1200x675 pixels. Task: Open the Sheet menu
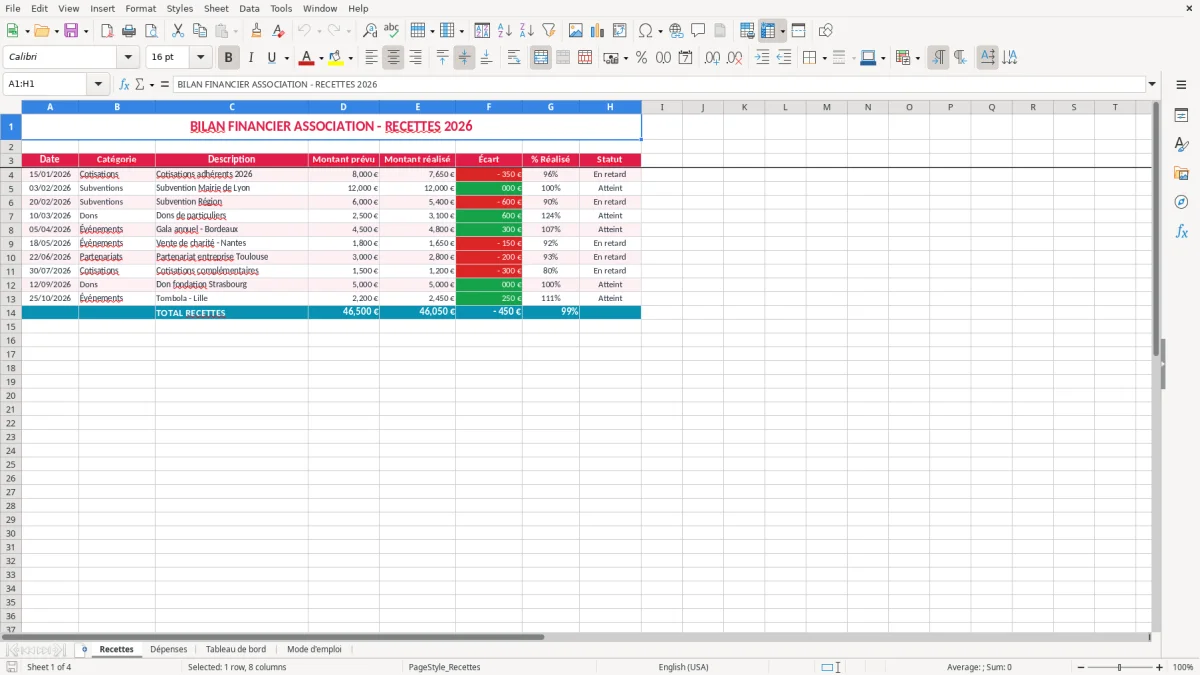[x=216, y=8]
